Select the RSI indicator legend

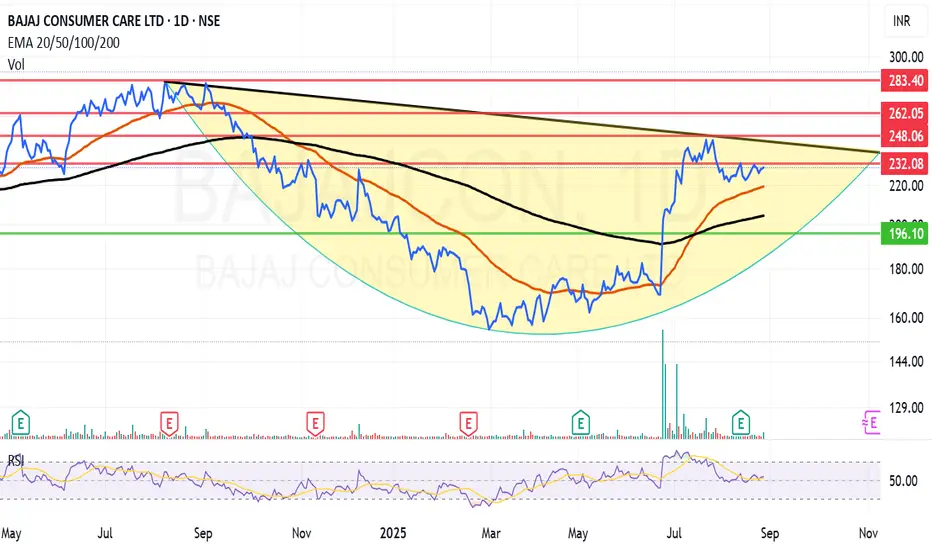point(15,461)
